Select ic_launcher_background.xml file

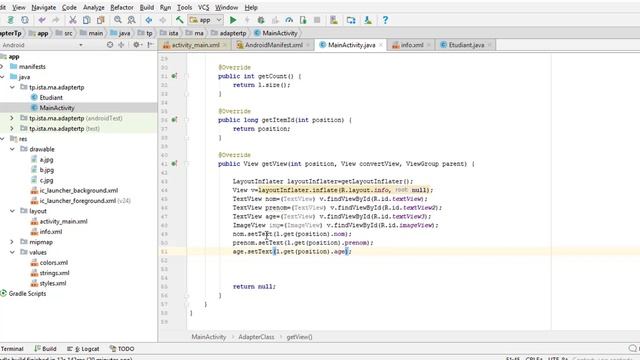(x=79, y=190)
